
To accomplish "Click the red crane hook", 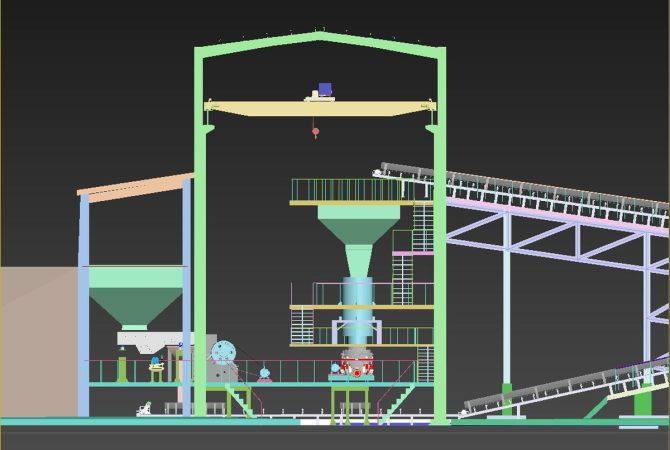I will tap(315, 131).
